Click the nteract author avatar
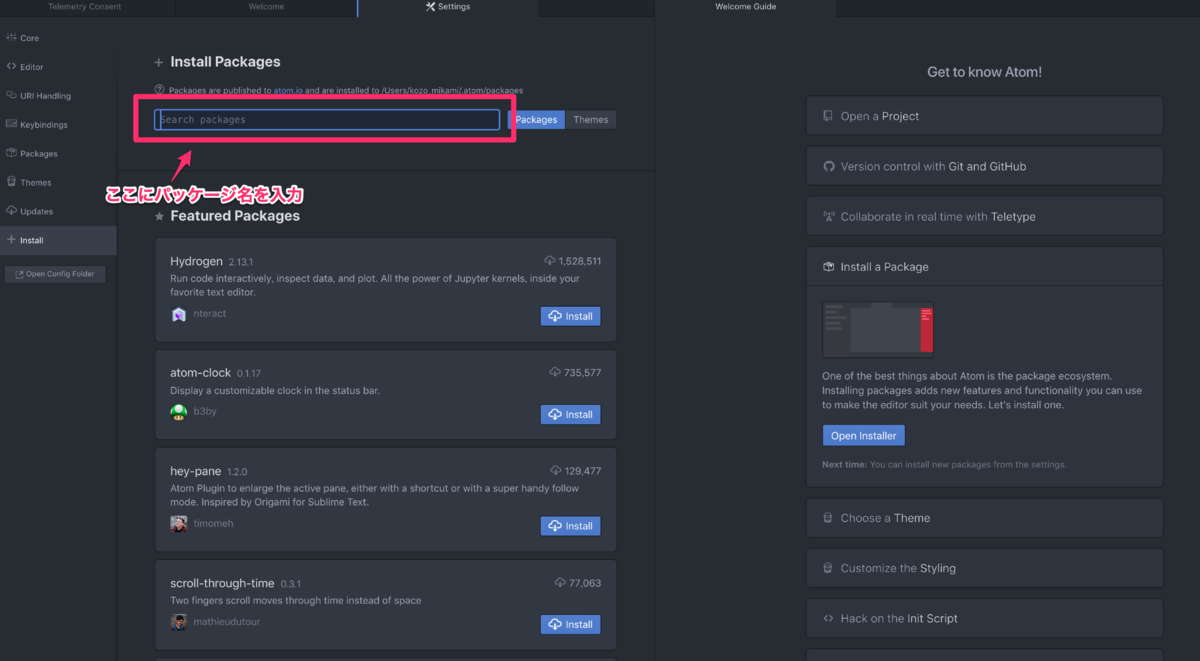Image resolution: width=1200 pixels, height=661 pixels. pos(179,314)
